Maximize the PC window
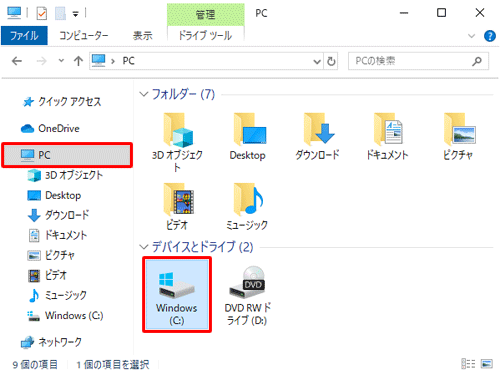The height and width of the screenshot is (375, 500). (x=442, y=13)
